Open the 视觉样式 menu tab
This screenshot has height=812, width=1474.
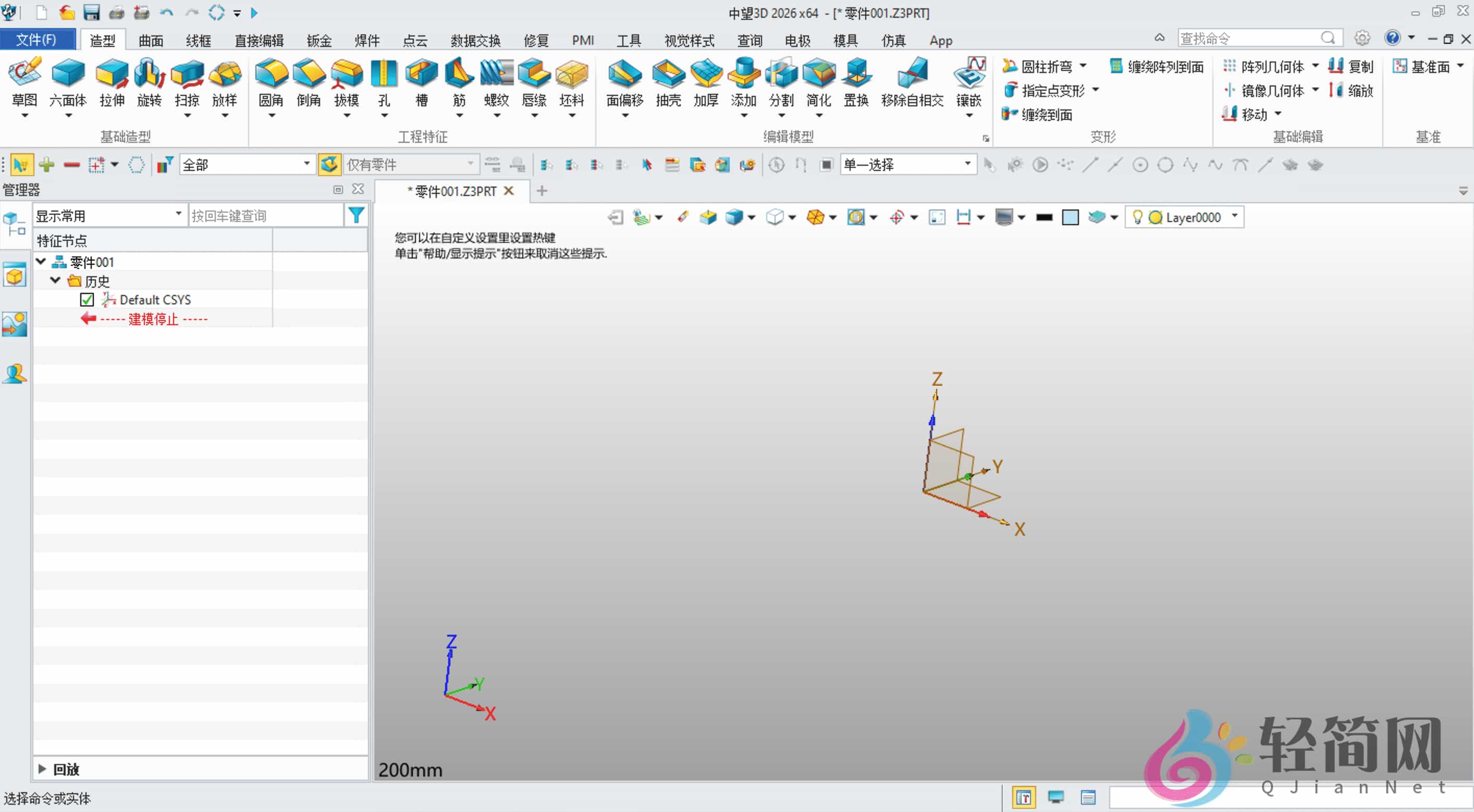pyautogui.click(x=689, y=40)
